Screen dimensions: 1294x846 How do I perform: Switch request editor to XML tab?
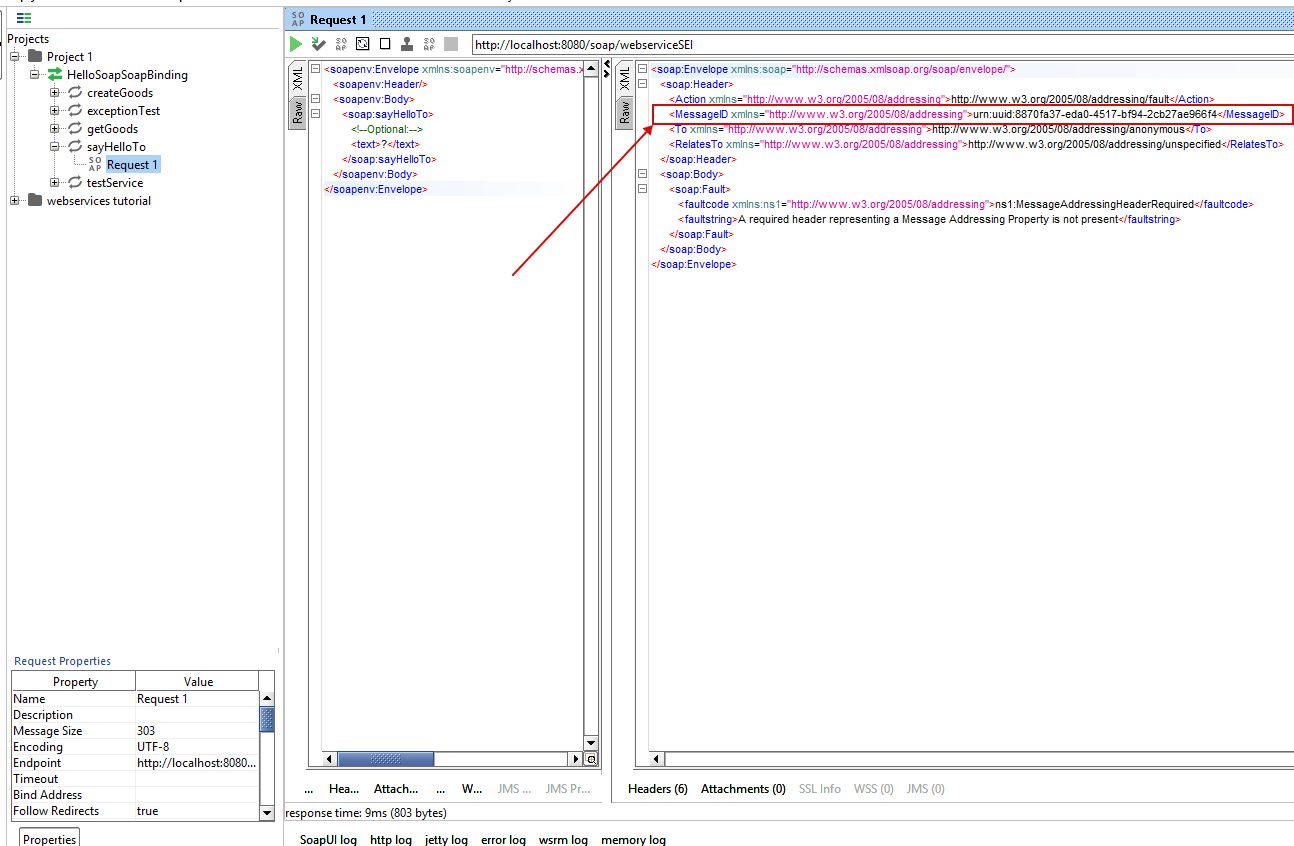click(297, 80)
